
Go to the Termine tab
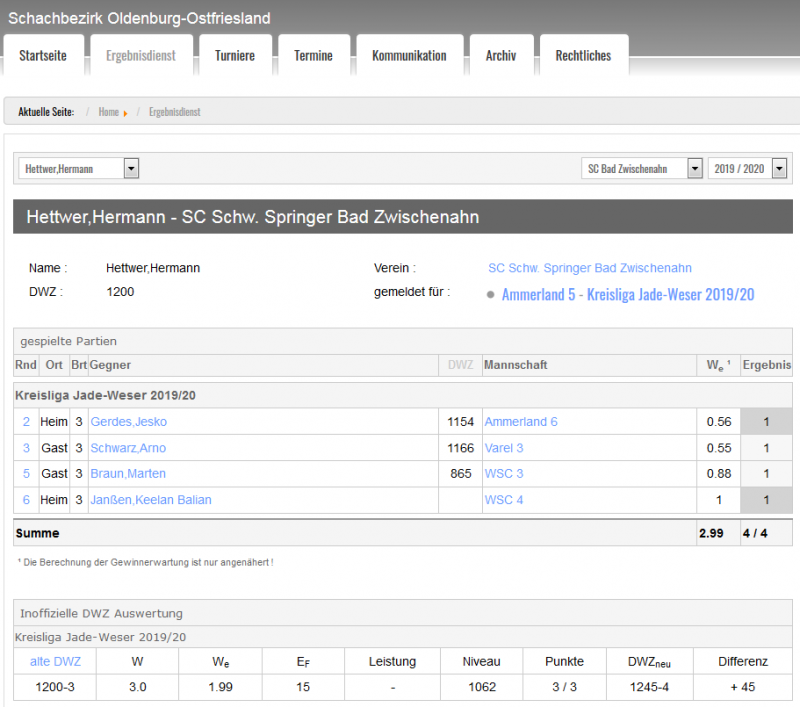click(x=313, y=56)
